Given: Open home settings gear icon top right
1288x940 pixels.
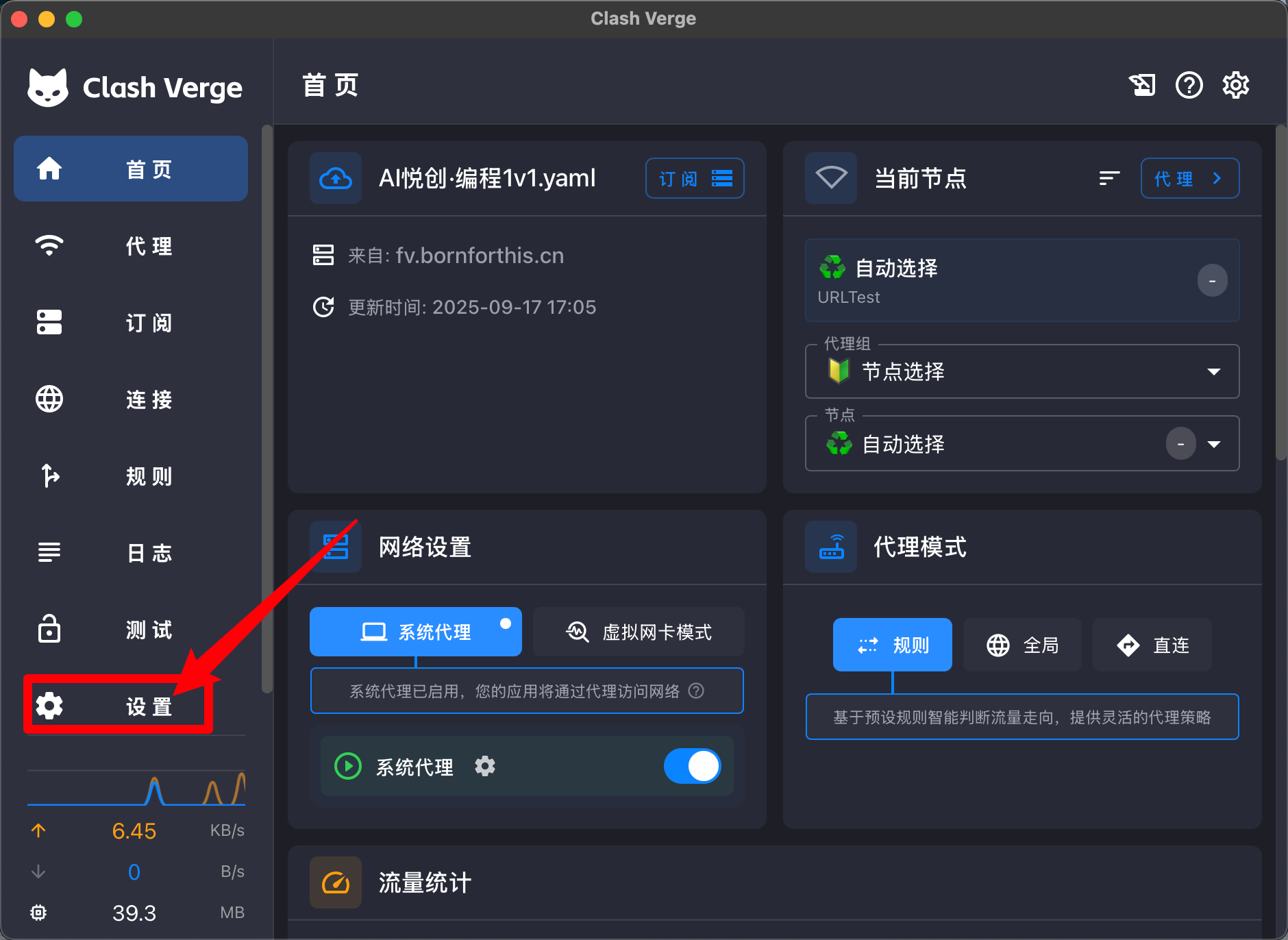Looking at the screenshot, I should (x=1236, y=86).
